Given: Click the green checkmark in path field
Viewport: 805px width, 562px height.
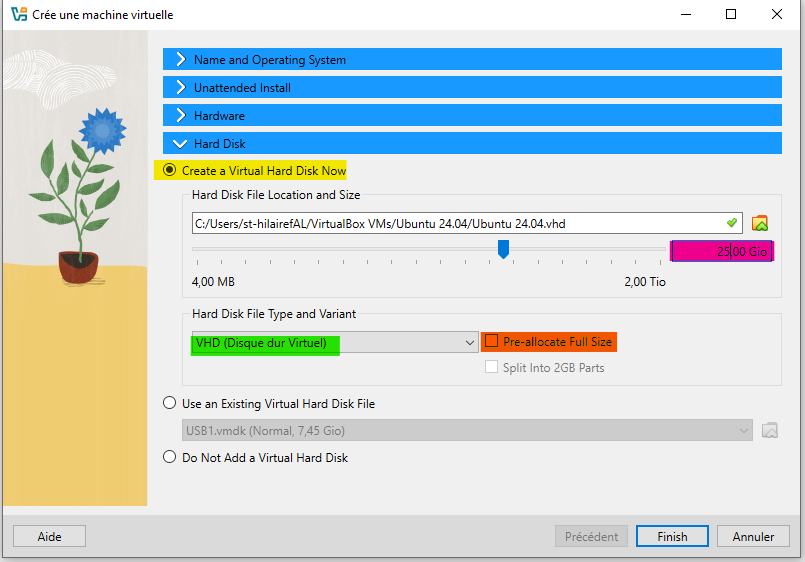Looking at the screenshot, I should point(732,223).
